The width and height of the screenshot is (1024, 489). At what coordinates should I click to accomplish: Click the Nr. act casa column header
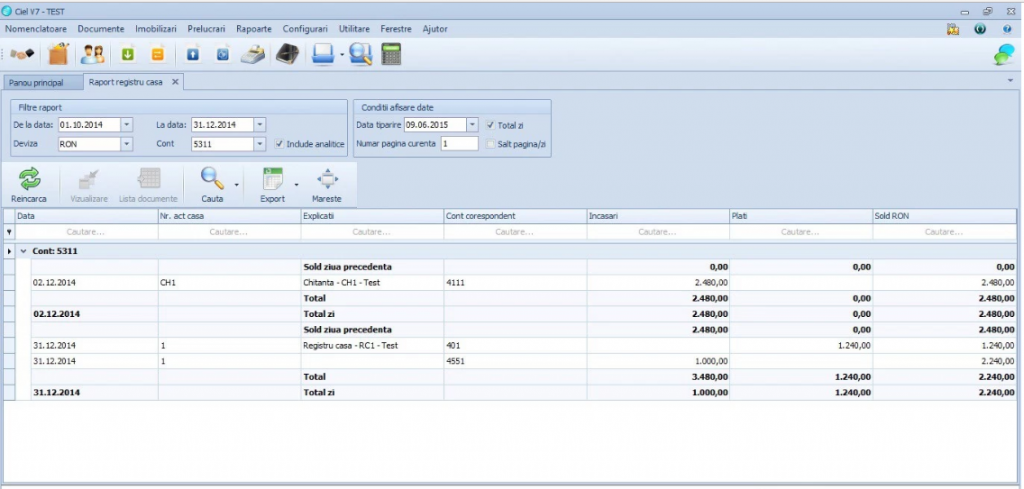[229, 215]
